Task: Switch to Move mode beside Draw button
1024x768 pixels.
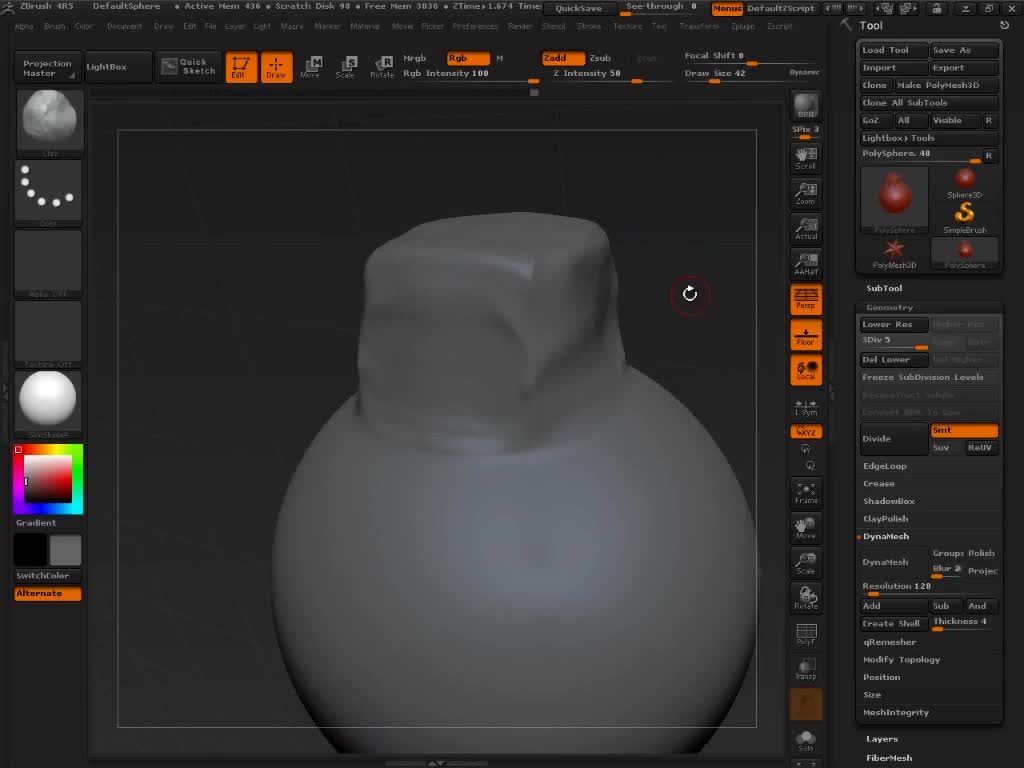Action: point(311,67)
